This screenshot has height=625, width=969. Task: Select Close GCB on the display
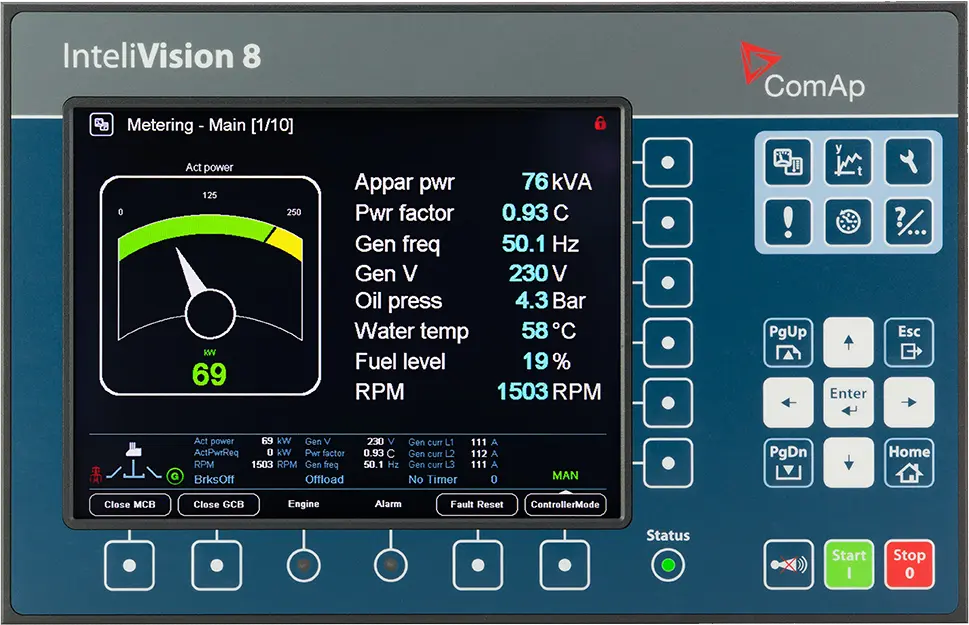(x=219, y=505)
